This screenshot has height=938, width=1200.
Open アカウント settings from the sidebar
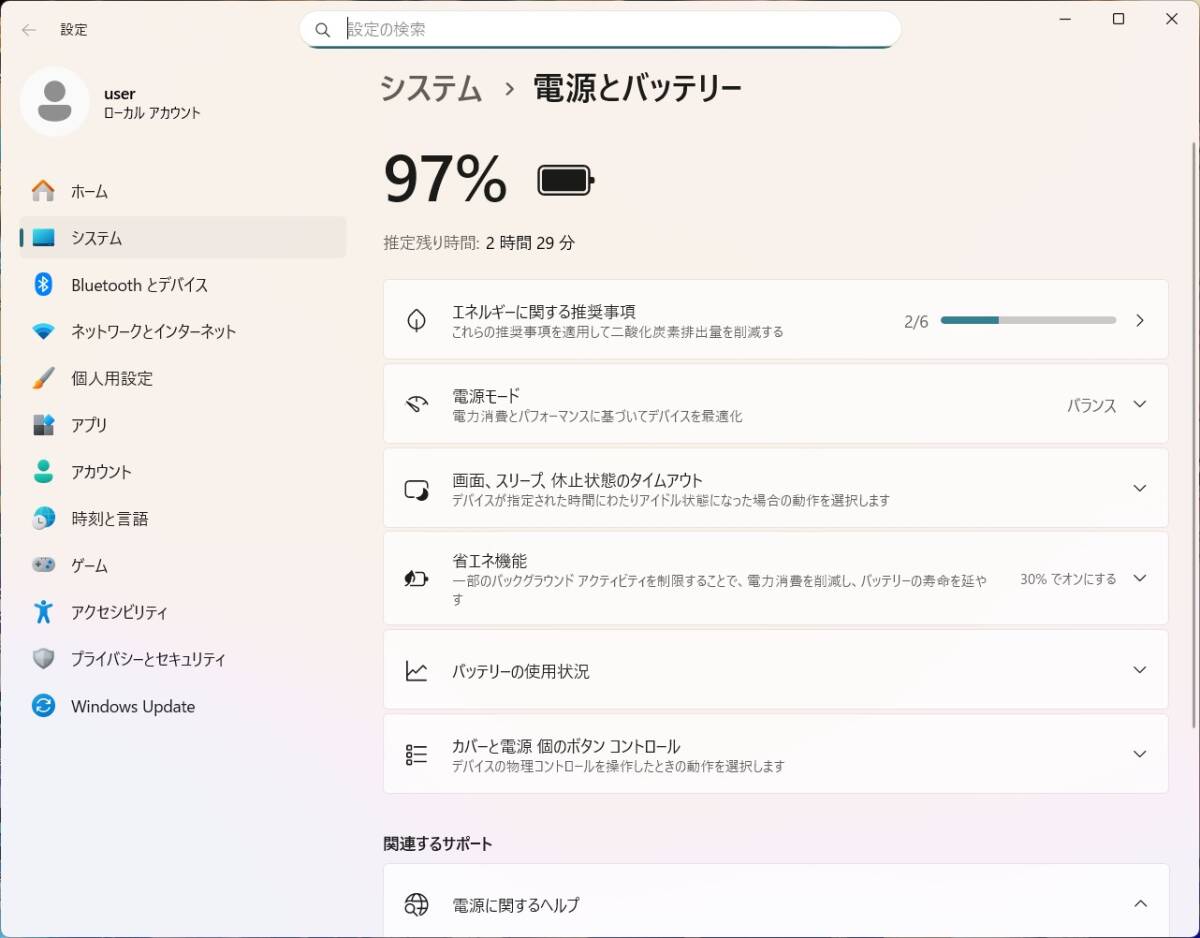(101, 472)
